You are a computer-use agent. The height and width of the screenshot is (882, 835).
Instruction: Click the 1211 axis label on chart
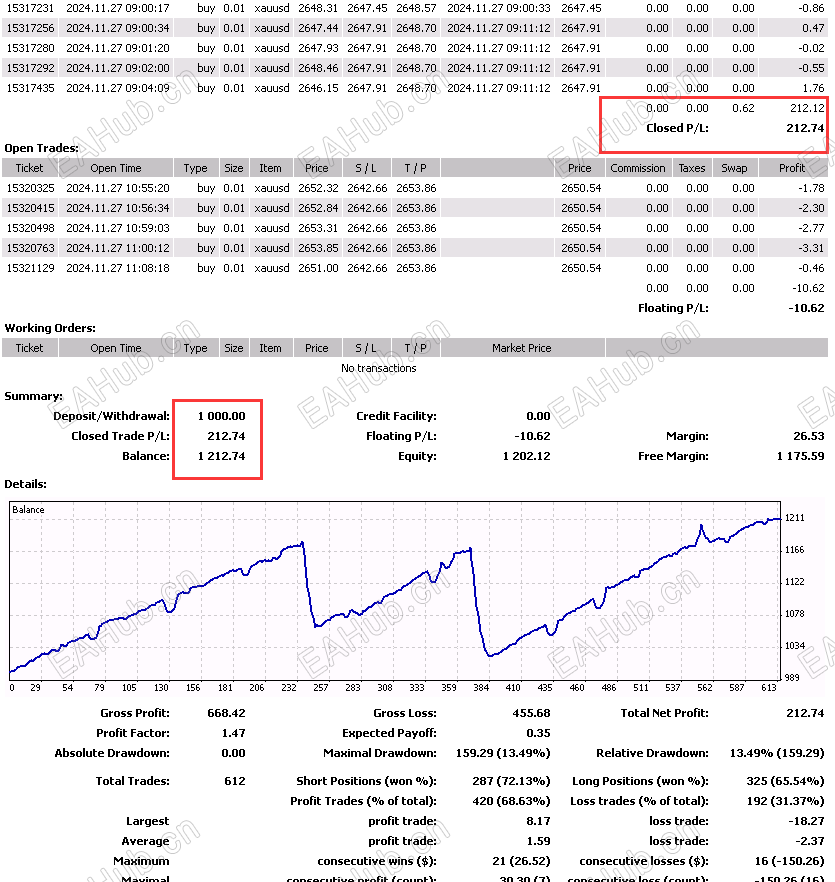tap(794, 518)
